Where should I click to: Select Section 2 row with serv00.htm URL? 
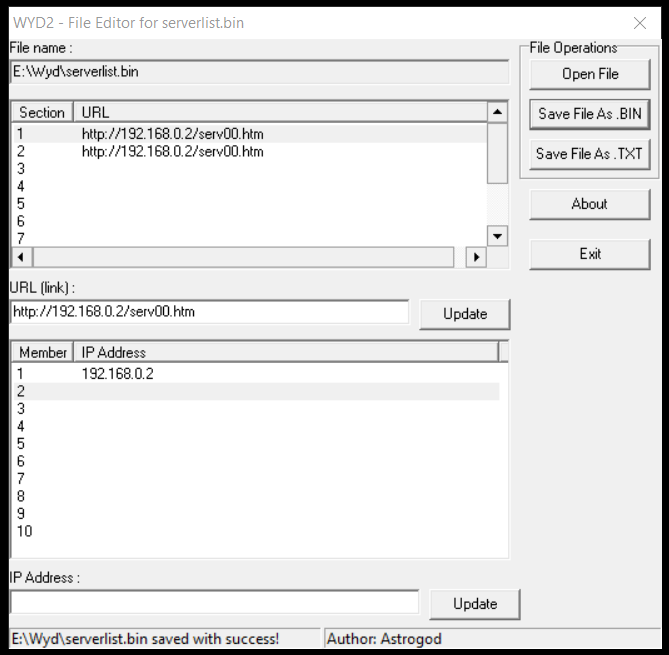(x=250, y=151)
